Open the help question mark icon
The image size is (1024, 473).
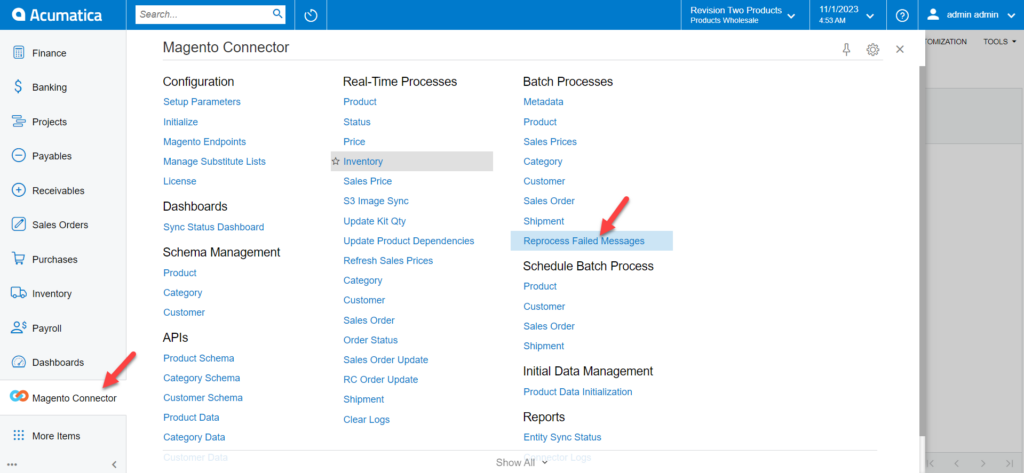click(902, 15)
